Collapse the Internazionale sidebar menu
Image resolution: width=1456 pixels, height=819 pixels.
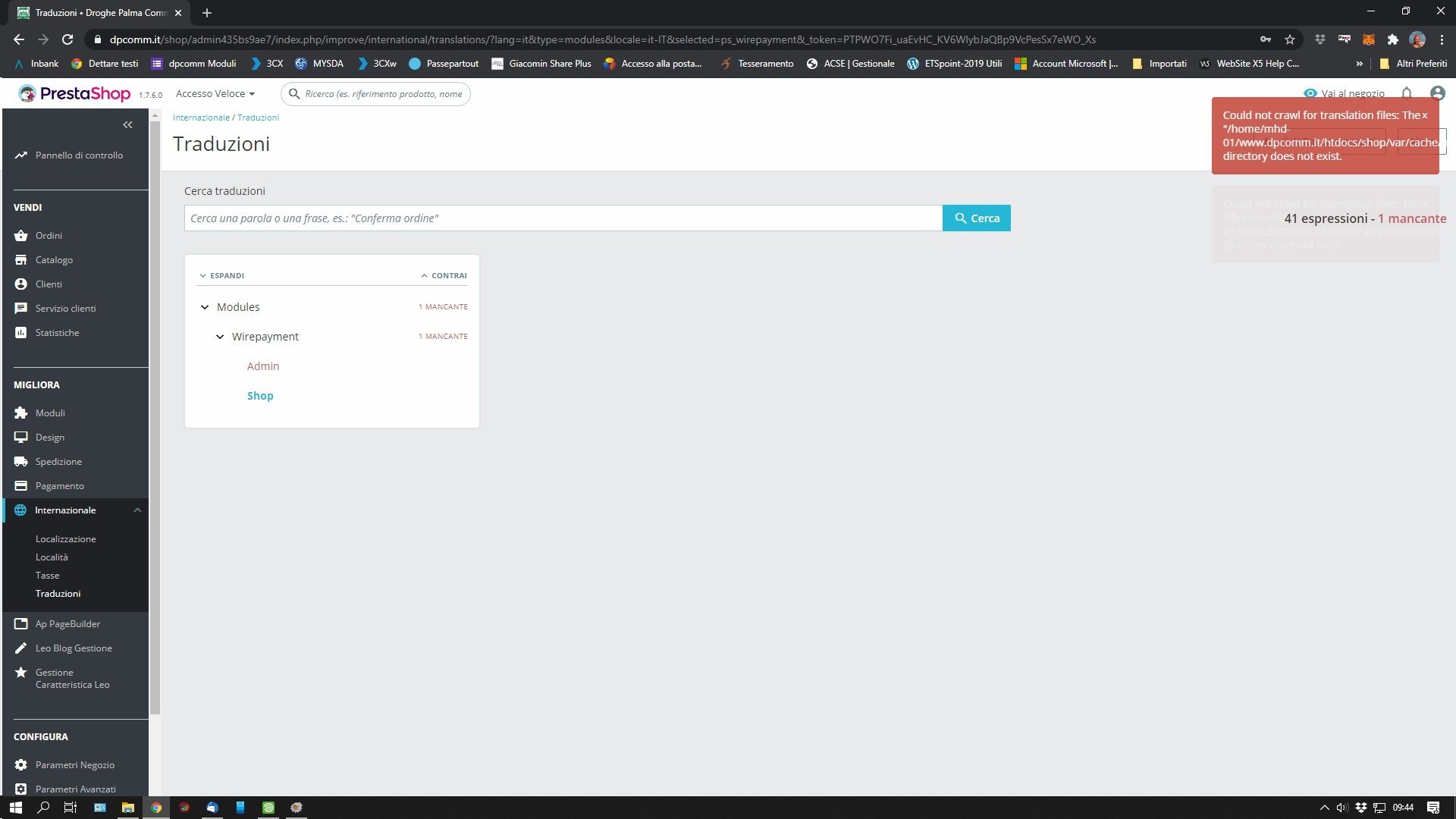pos(137,510)
